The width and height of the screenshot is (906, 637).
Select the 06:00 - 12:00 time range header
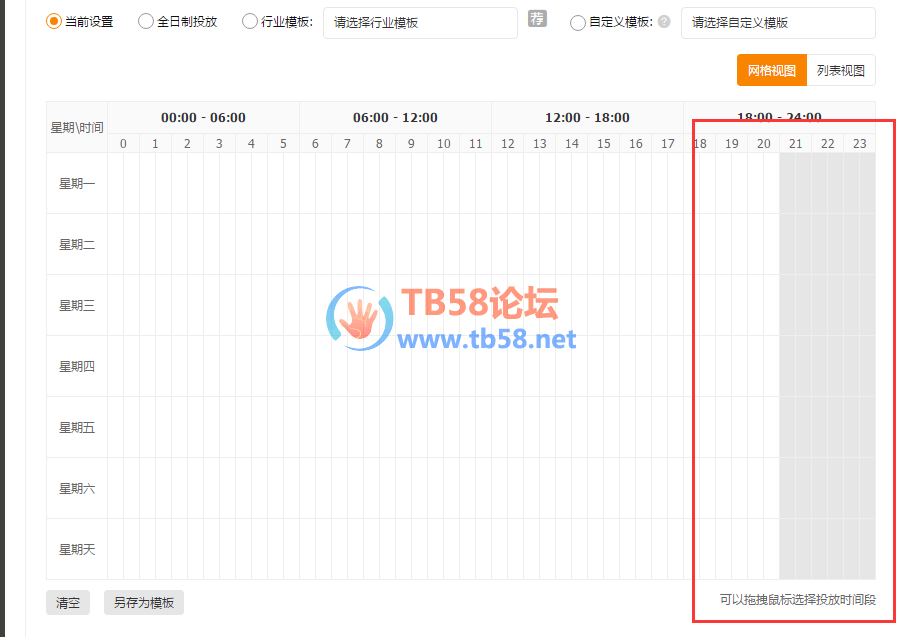[x=395, y=118]
